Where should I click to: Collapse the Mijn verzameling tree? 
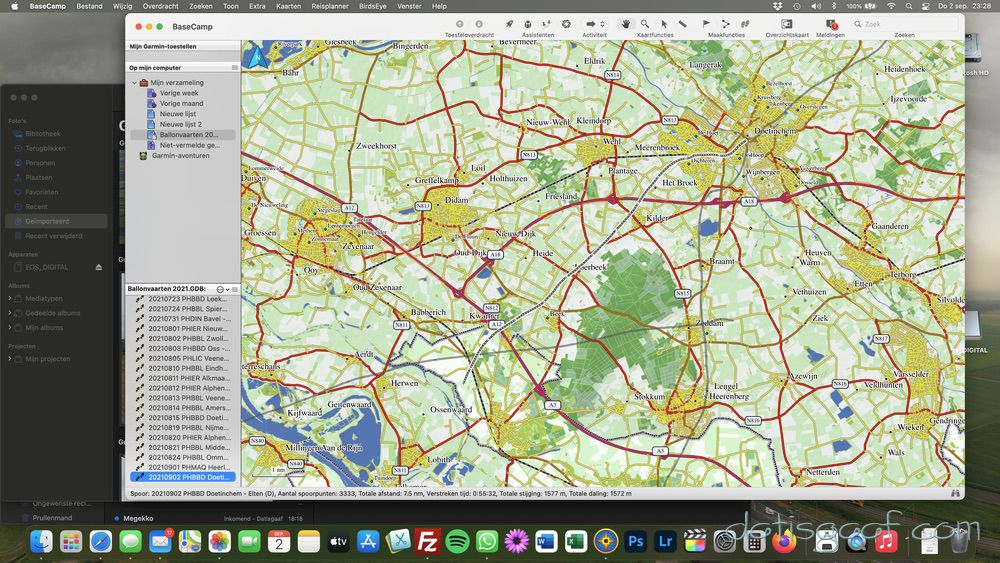[134, 83]
